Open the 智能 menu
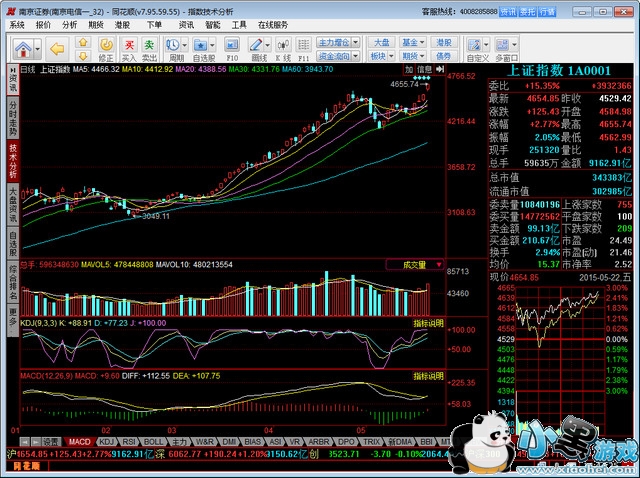 click(213, 25)
